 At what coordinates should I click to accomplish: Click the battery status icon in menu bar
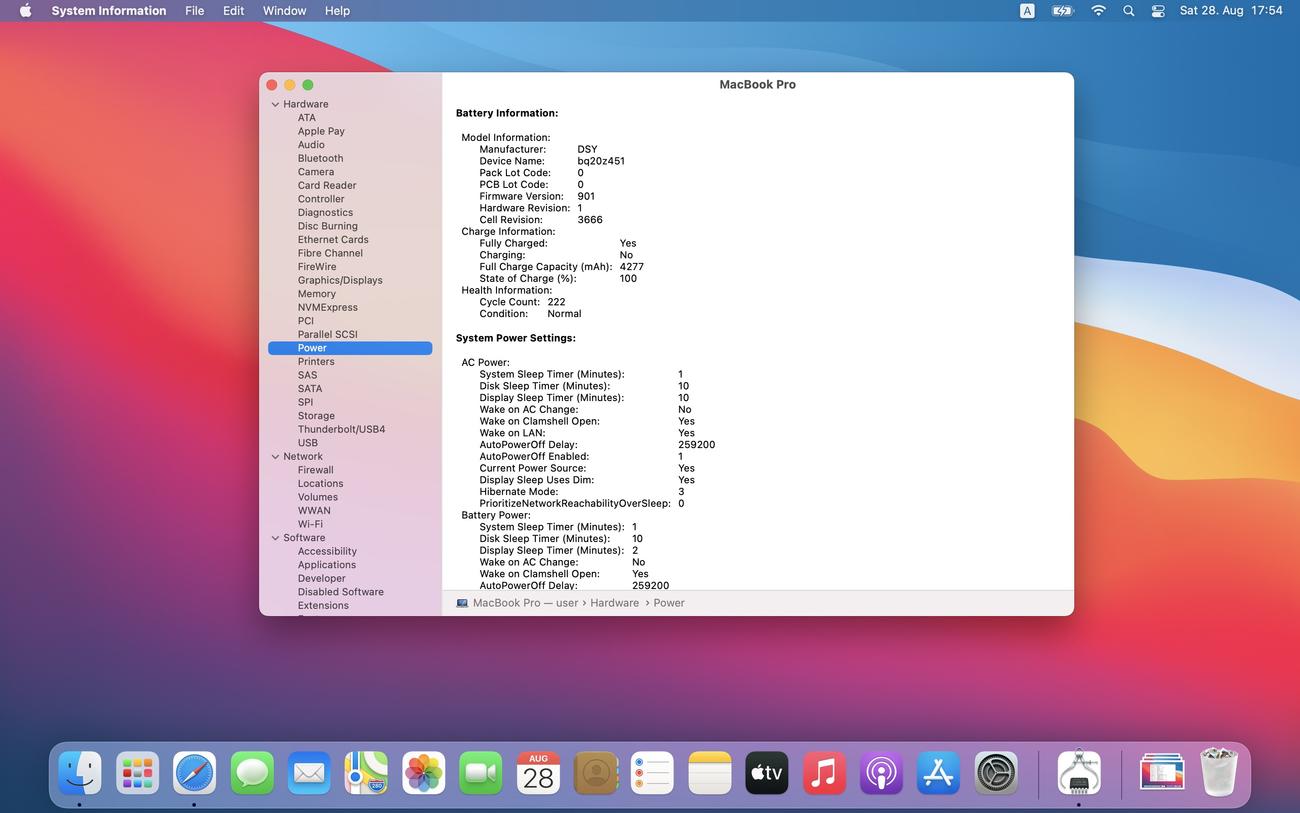click(x=1062, y=10)
